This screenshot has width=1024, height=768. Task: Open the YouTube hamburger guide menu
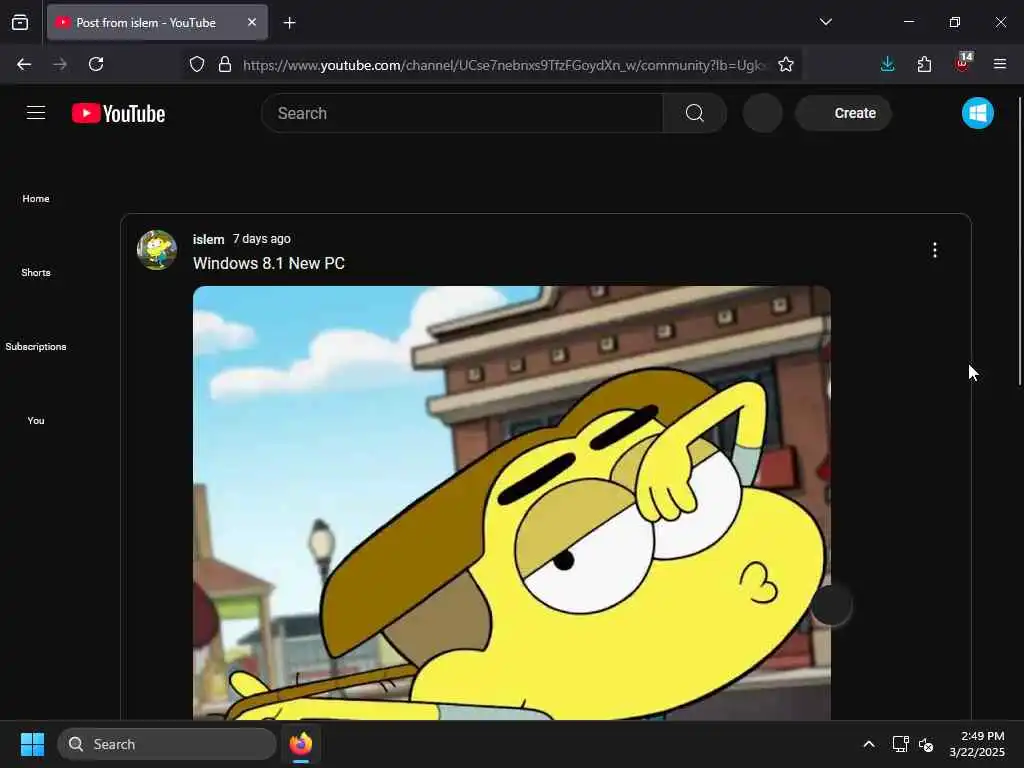[36, 113]
